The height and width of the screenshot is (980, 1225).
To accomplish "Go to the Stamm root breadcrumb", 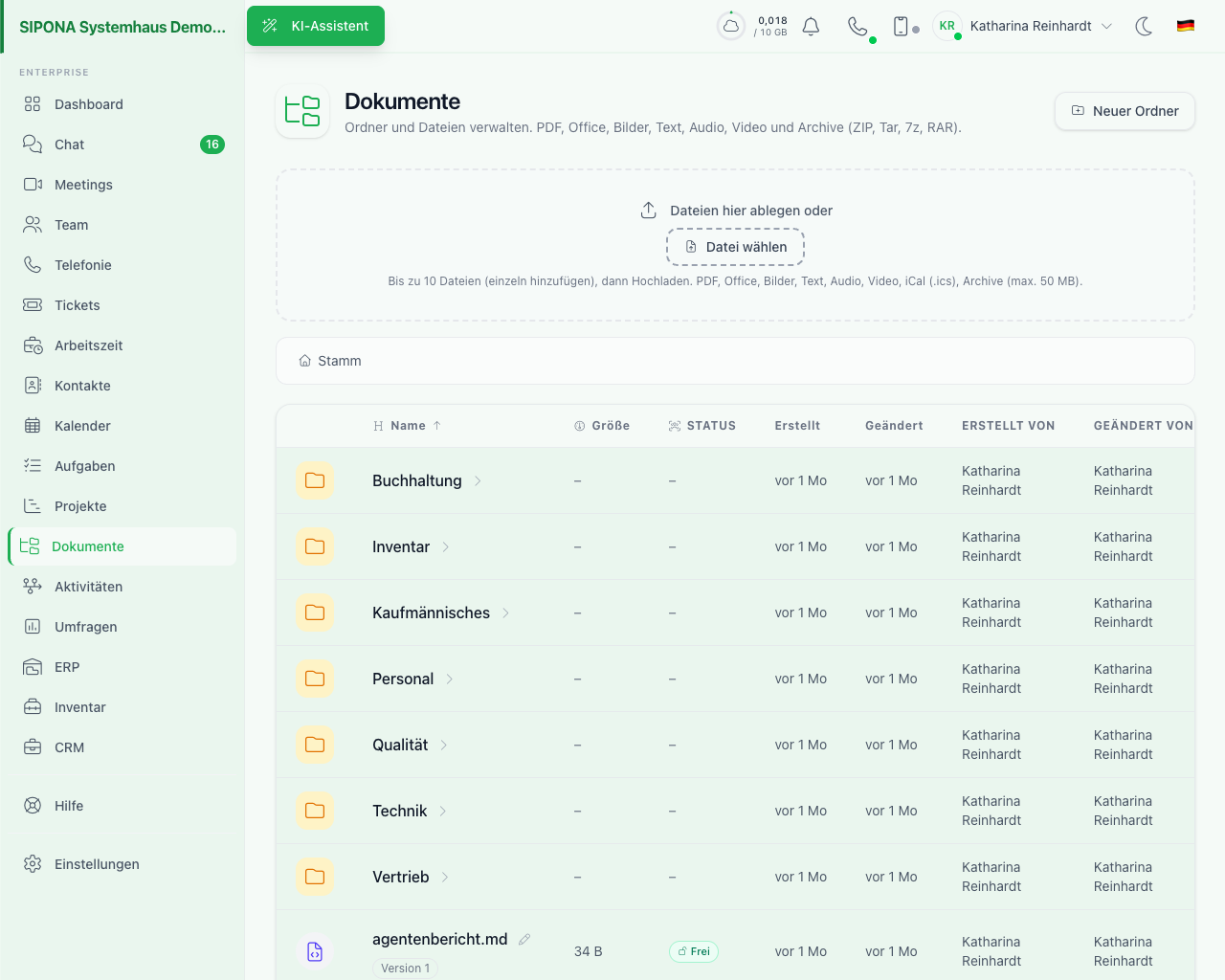I will 330,361.
